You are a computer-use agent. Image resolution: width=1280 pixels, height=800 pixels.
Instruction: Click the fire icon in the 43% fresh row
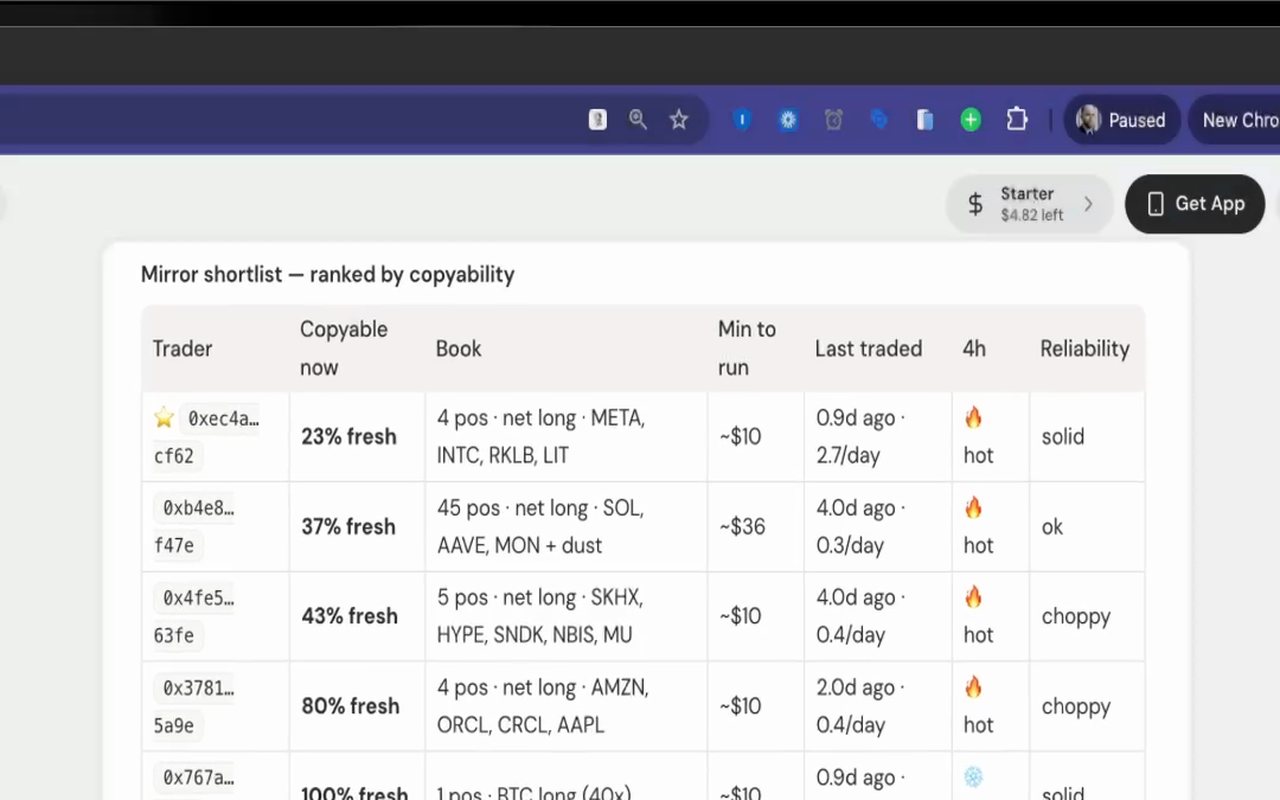point(974,598)
